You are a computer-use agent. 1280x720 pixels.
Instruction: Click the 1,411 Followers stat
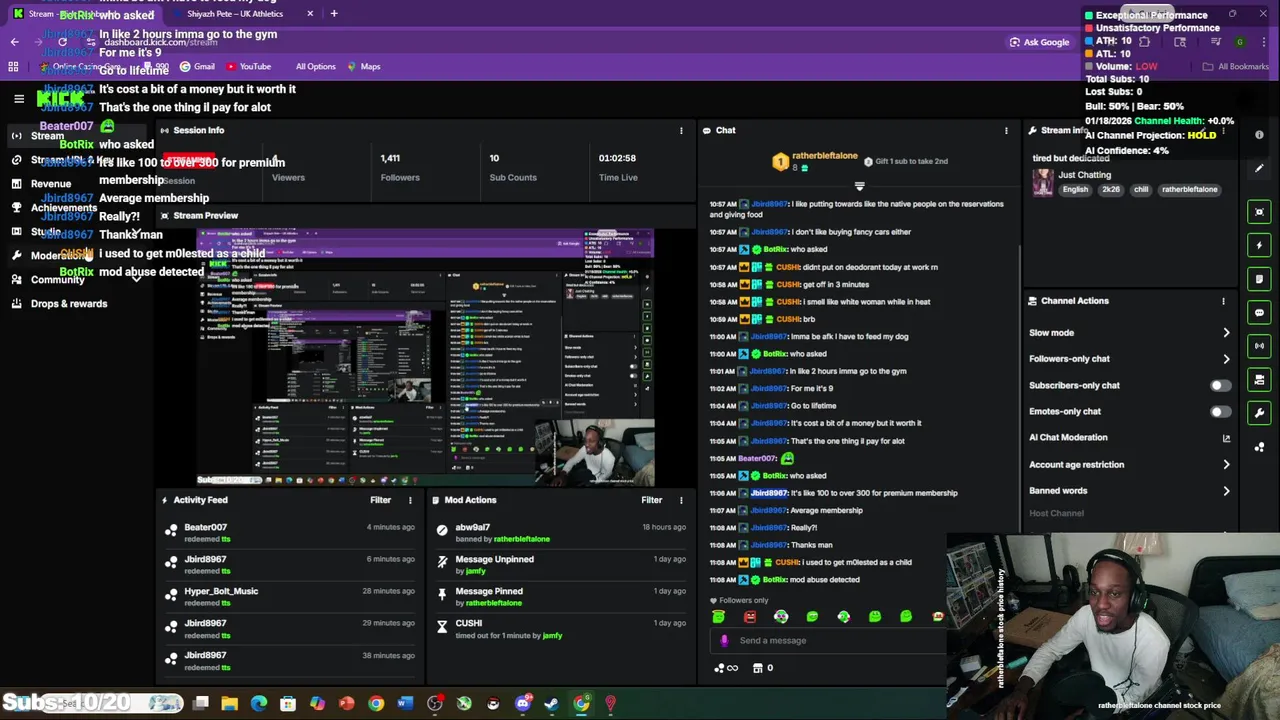pyautogui.click(x=399, y=167)
